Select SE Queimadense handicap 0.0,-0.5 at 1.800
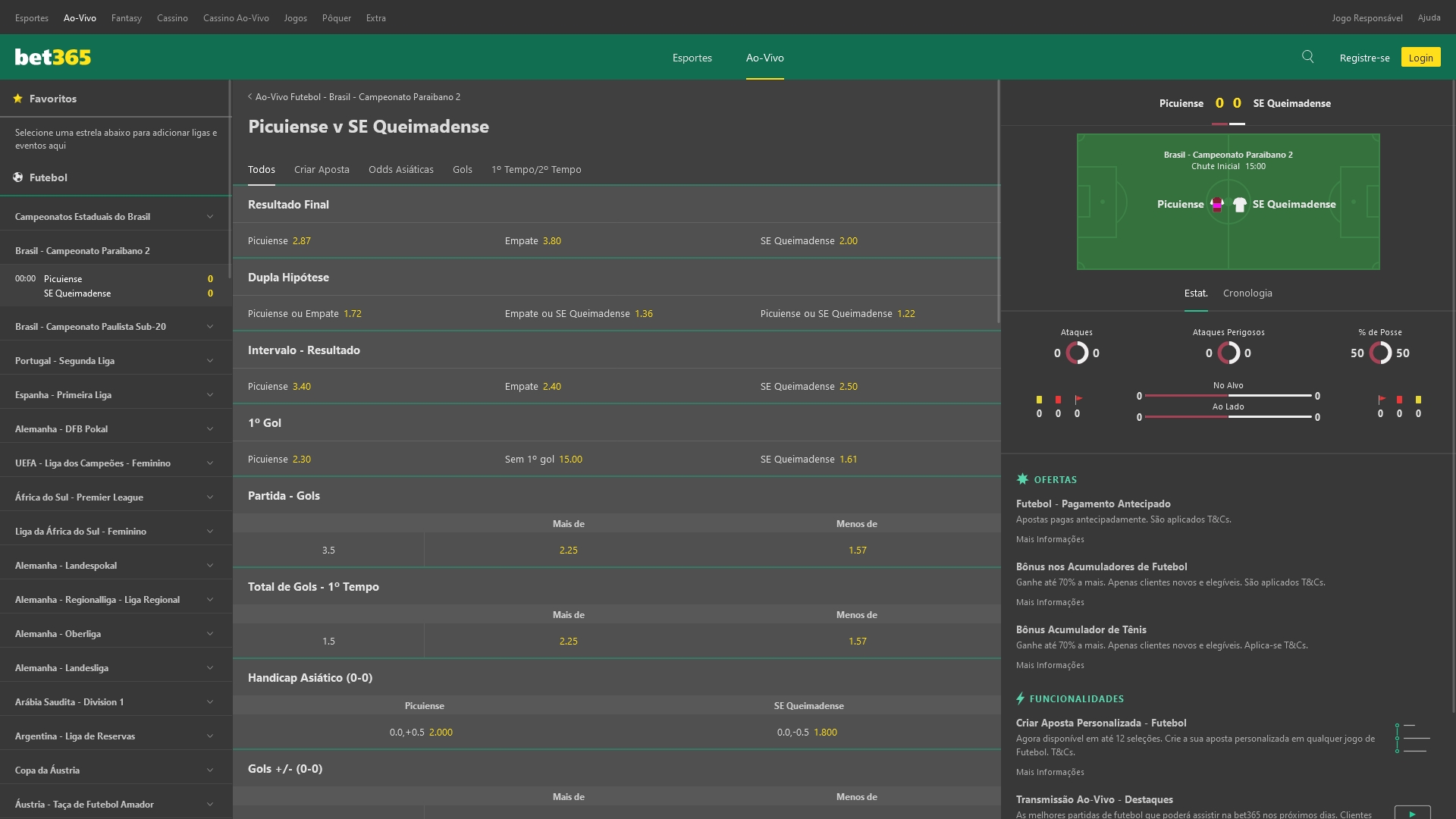Image resolution: width=1456 pixels, height=819 pixels. [808, 733]
